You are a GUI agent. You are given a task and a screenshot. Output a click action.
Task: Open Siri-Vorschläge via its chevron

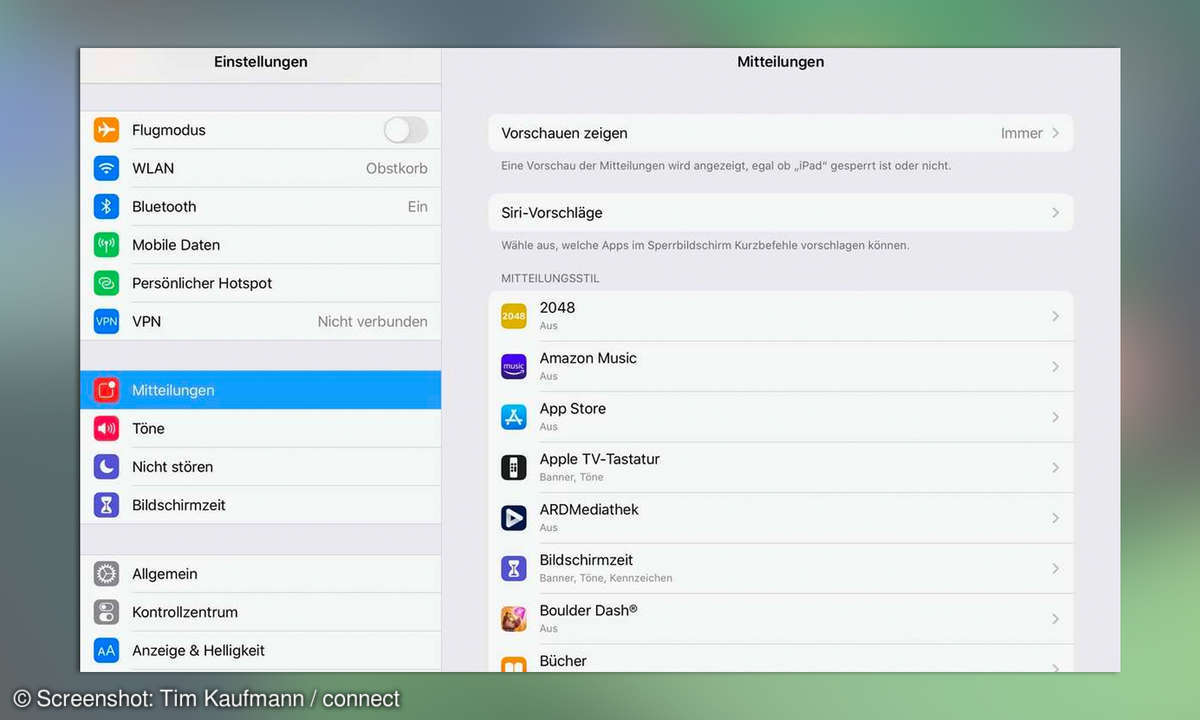pos(1055,213)
